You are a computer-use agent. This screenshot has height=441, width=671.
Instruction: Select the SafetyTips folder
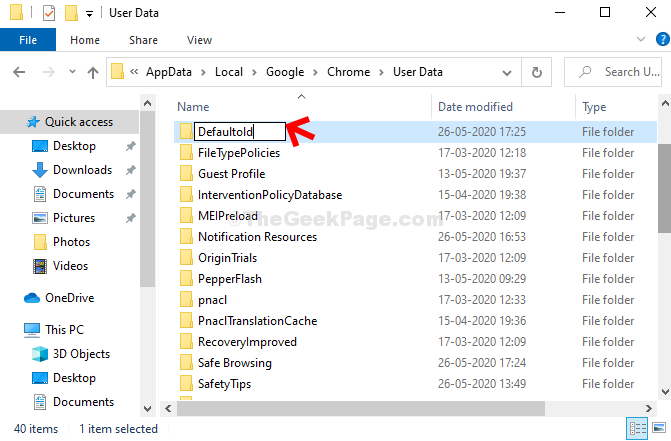point(224,384)
